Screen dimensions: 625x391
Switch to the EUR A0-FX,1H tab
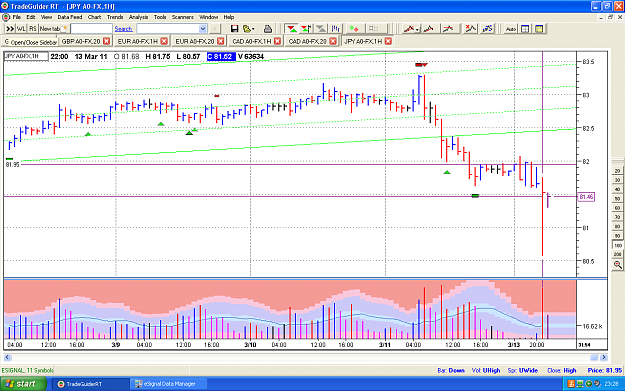click(138, 41)
